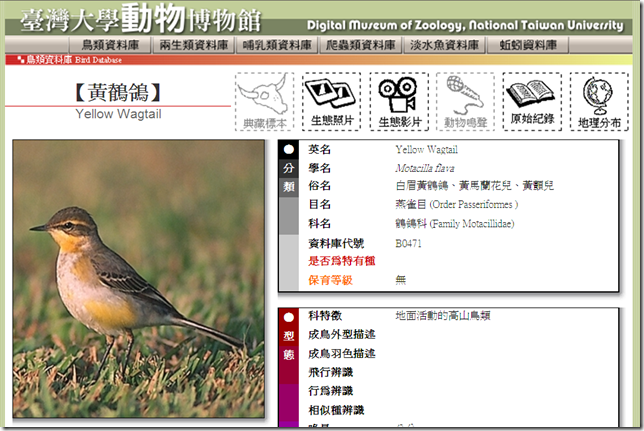Image resolution: width=644 pixels, height=431 pixels.
Task: Go to the 淡水魚資料庫 freshwater fish tab
Action: point(444,45)
